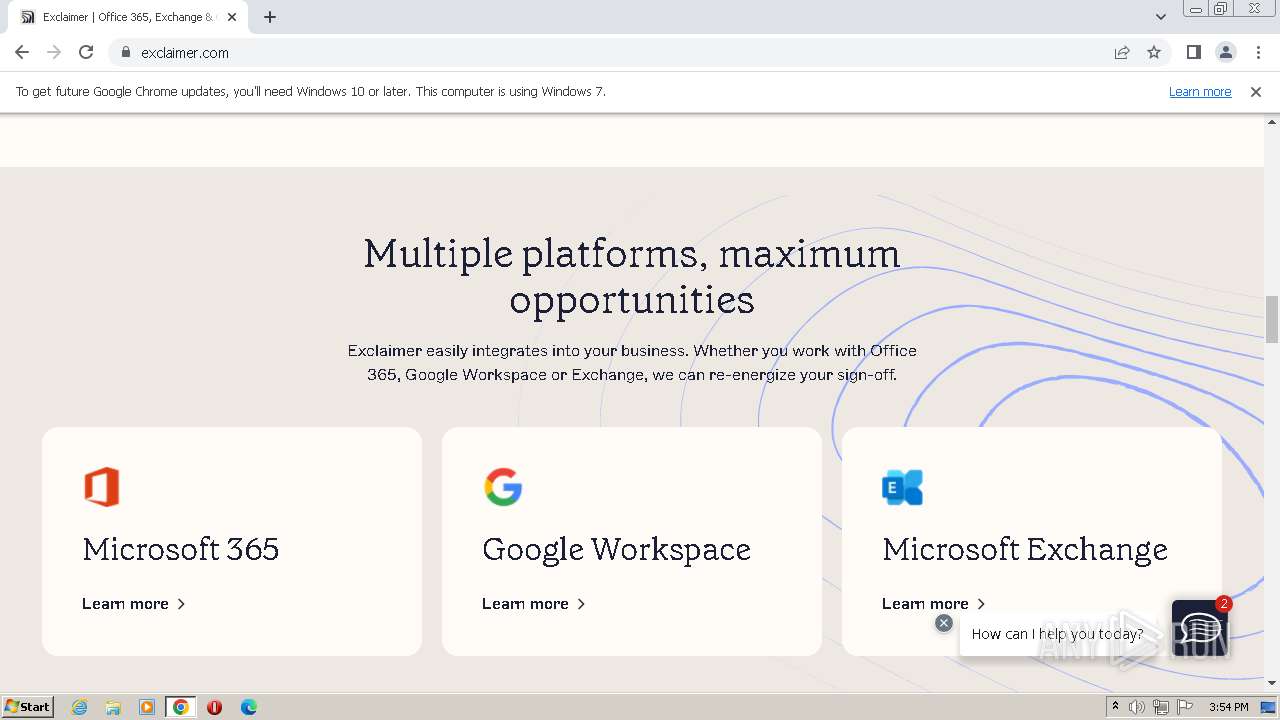Select the Exclaimer Office 365 tab
1280x720 pixels.
[x=128, y=17]
